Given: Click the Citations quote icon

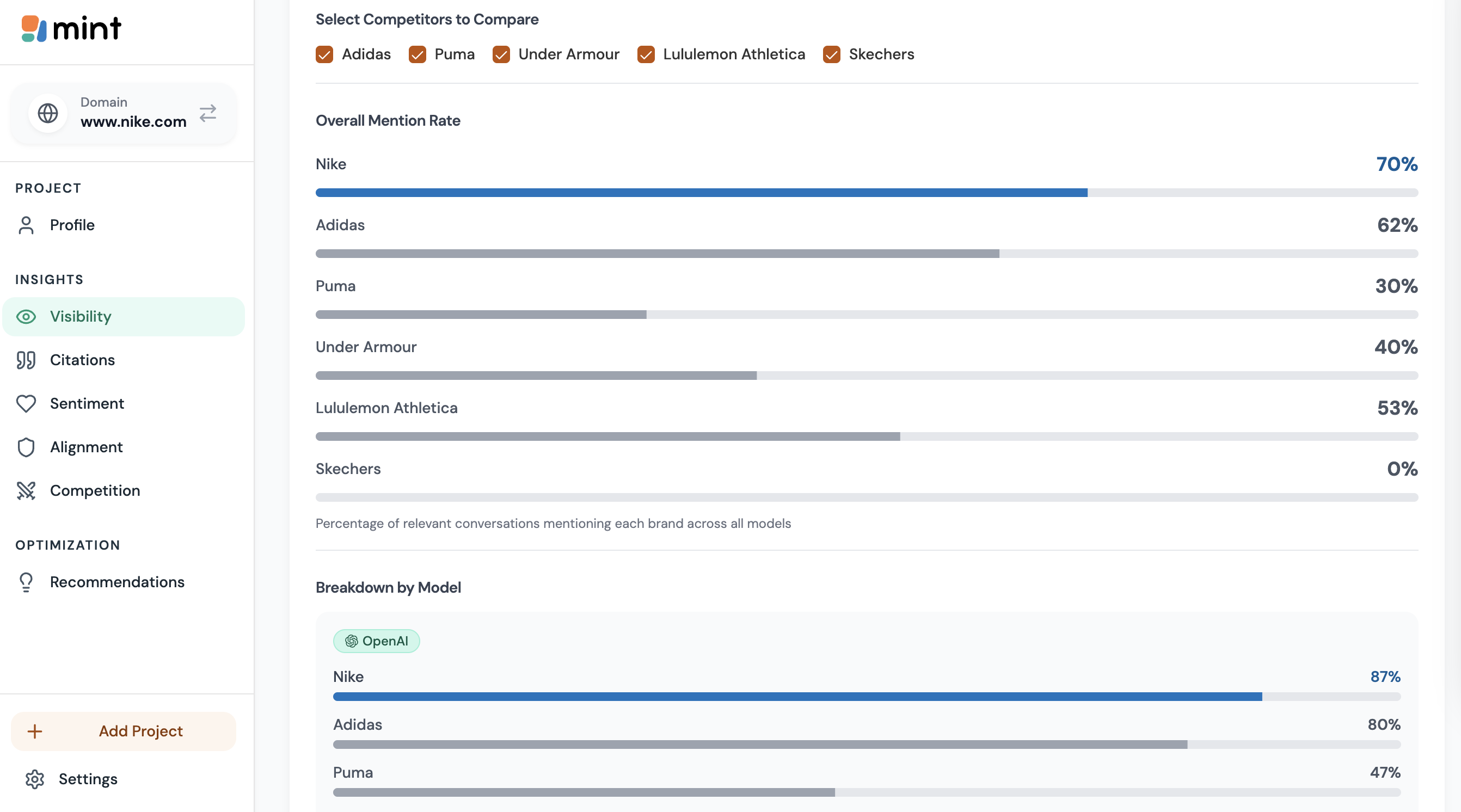Looking at the screenshot, I should click(26, 360).
